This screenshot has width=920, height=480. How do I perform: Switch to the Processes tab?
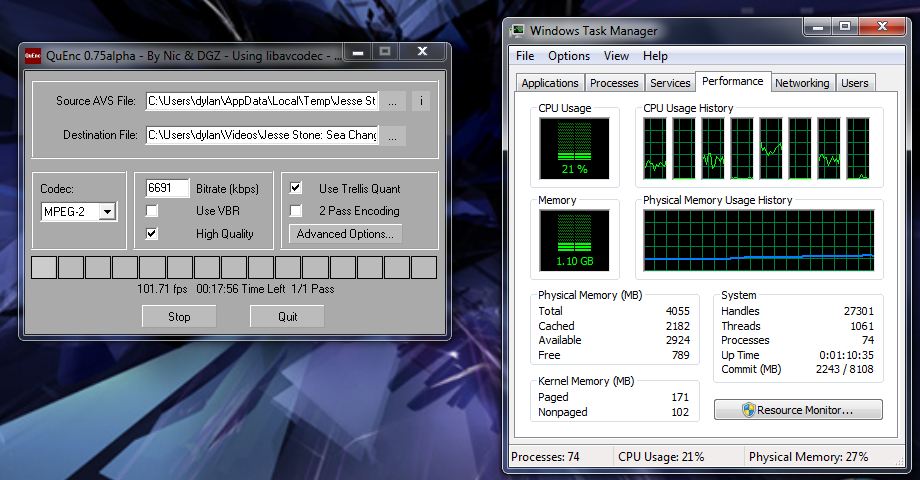click(614, 83)
